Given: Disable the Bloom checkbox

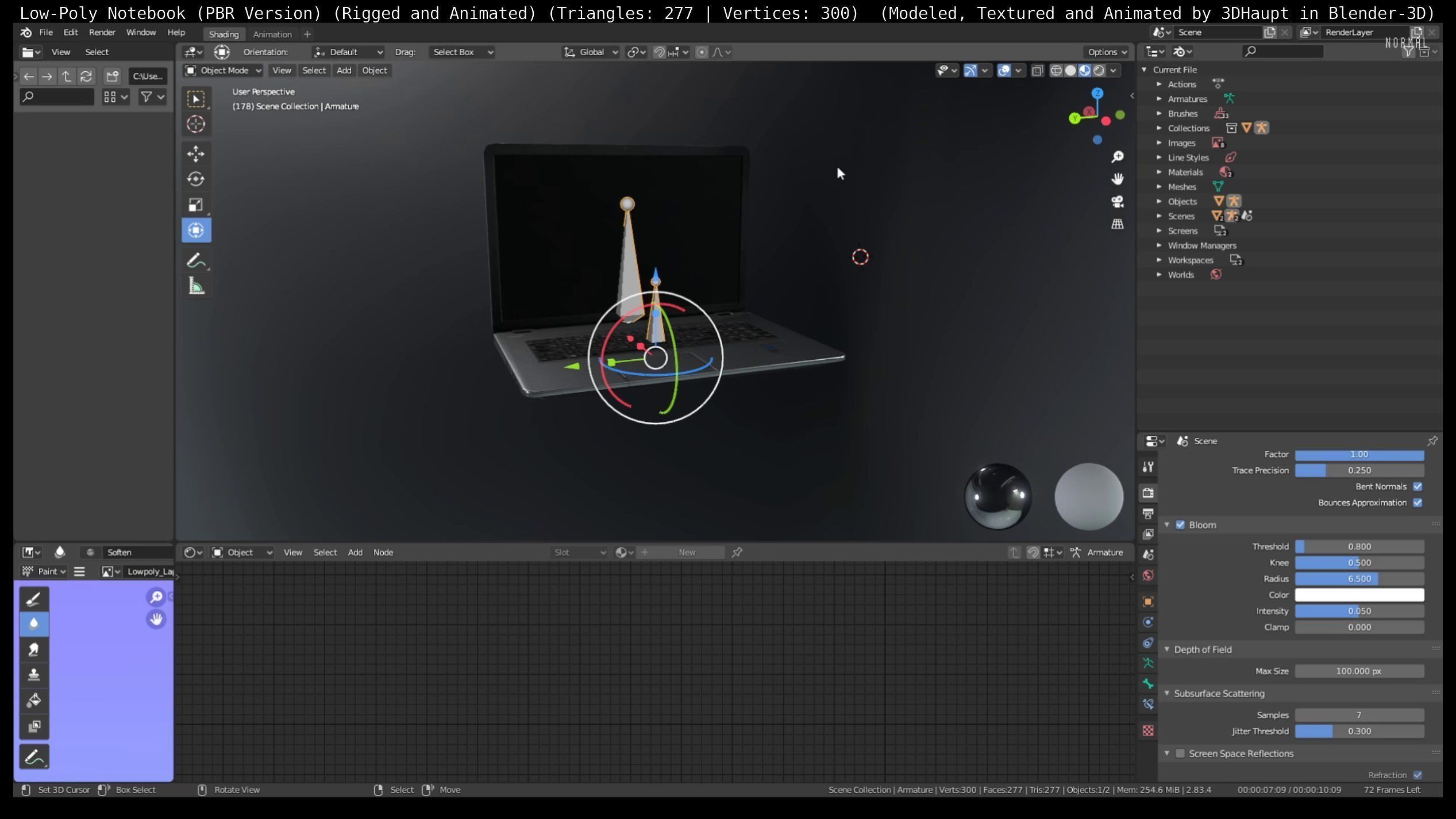Looking at the screenshot, I should point(1180,525).
